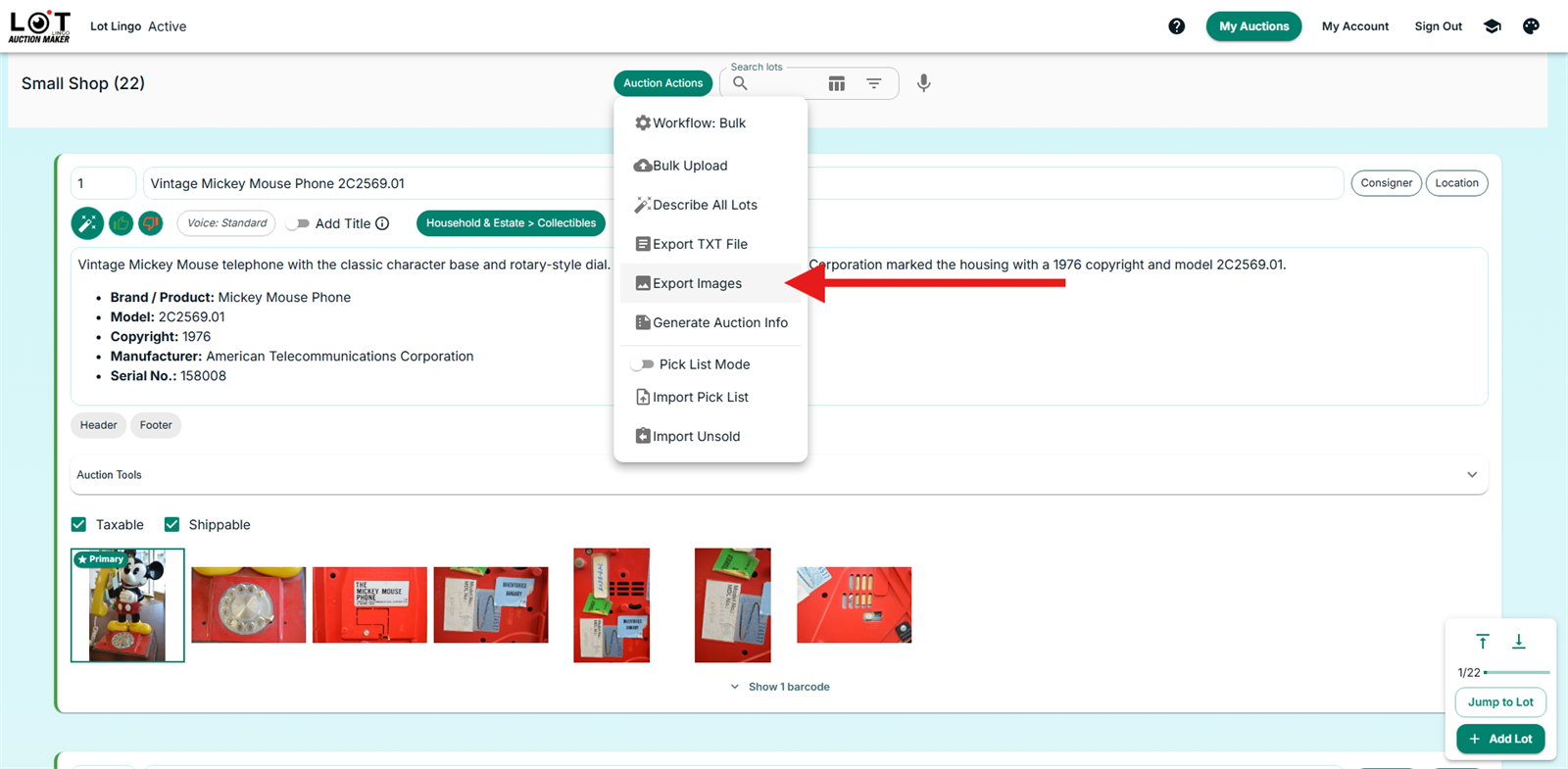Select Export Images menu item

[710, 283]
